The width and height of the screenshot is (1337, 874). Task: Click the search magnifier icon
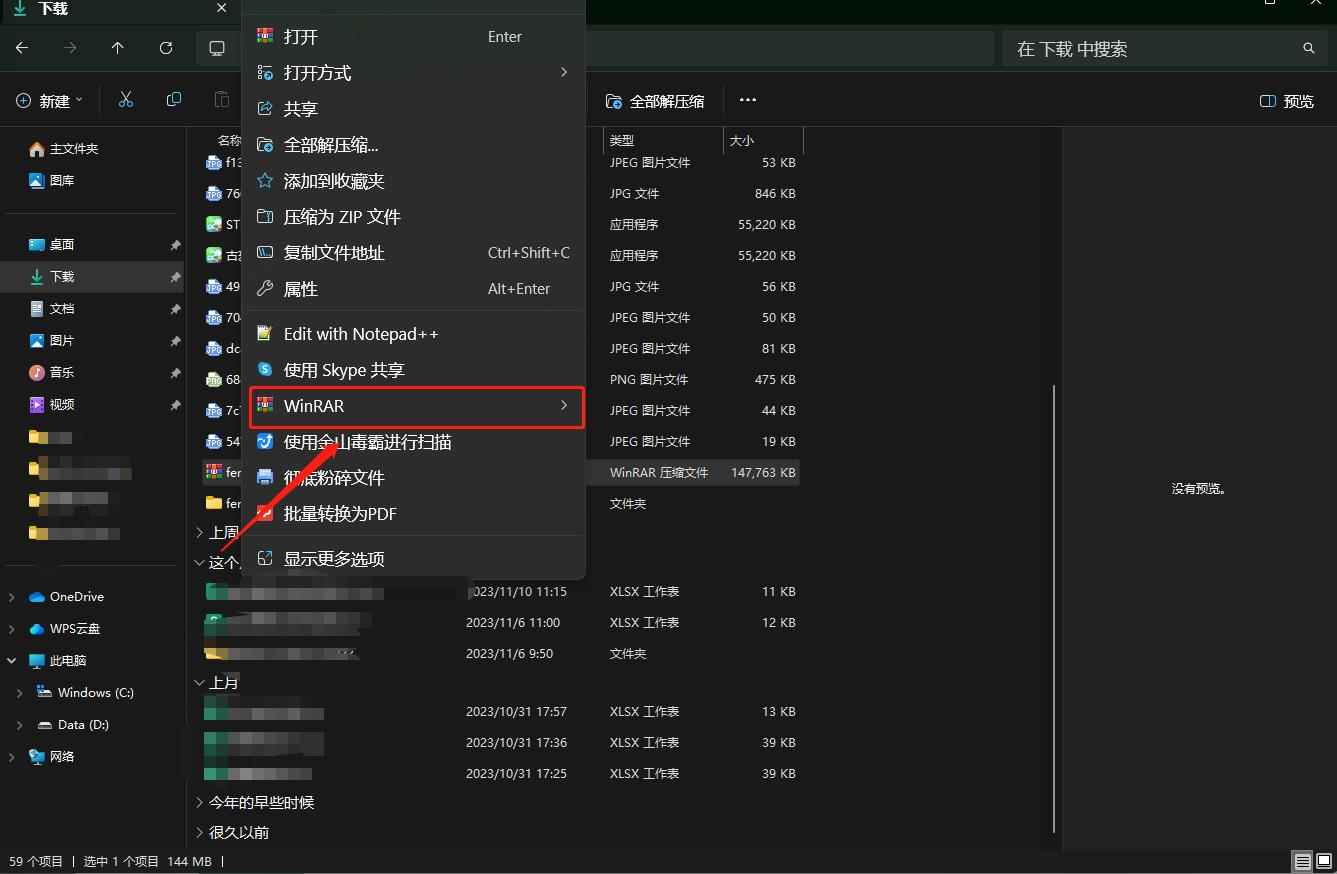pyautogui.click(x=1308, y=48)
